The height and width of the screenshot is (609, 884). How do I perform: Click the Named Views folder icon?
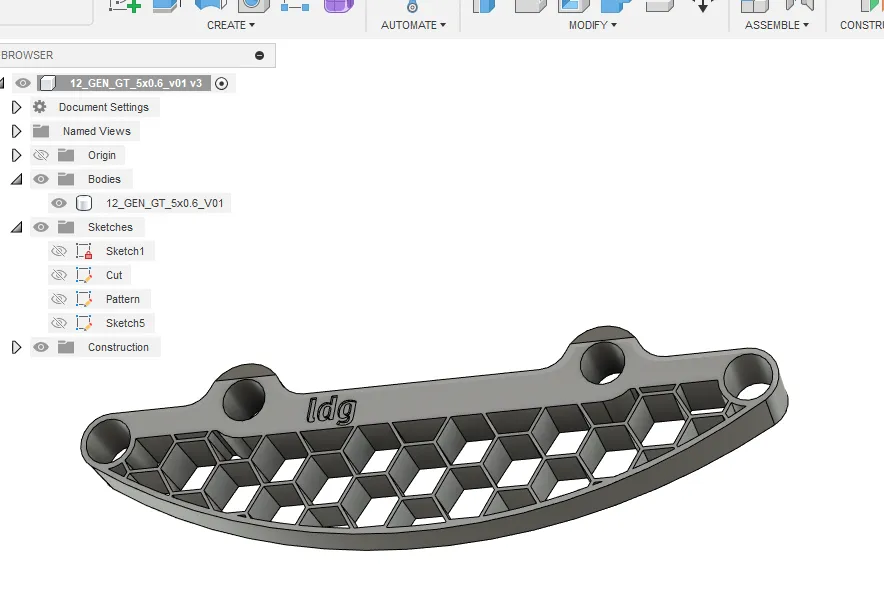41,131
